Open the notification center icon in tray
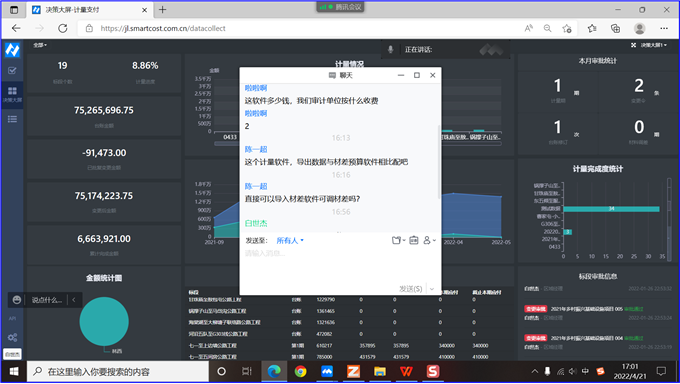Image resolution: width=680 pixels, height=384 pixels. pos(661,371)
